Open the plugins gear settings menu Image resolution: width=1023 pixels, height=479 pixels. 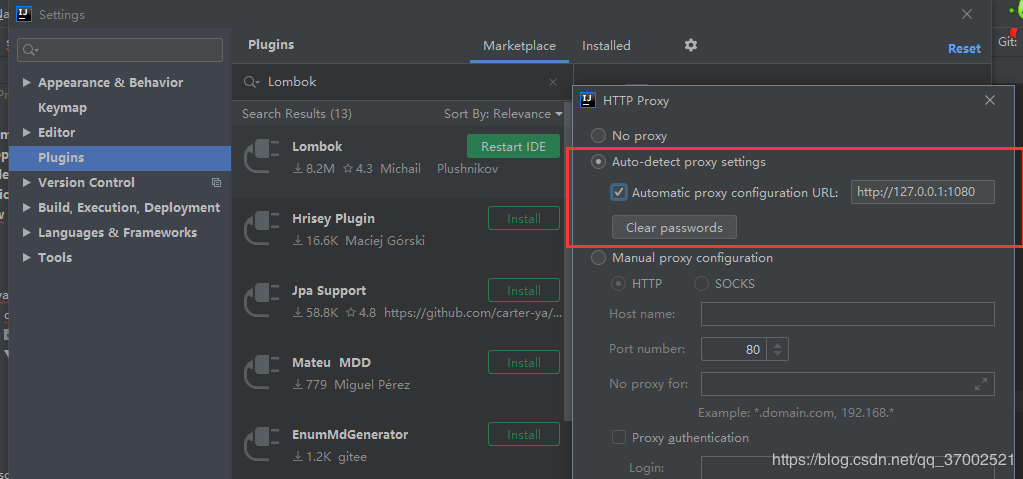coord(691,45)
